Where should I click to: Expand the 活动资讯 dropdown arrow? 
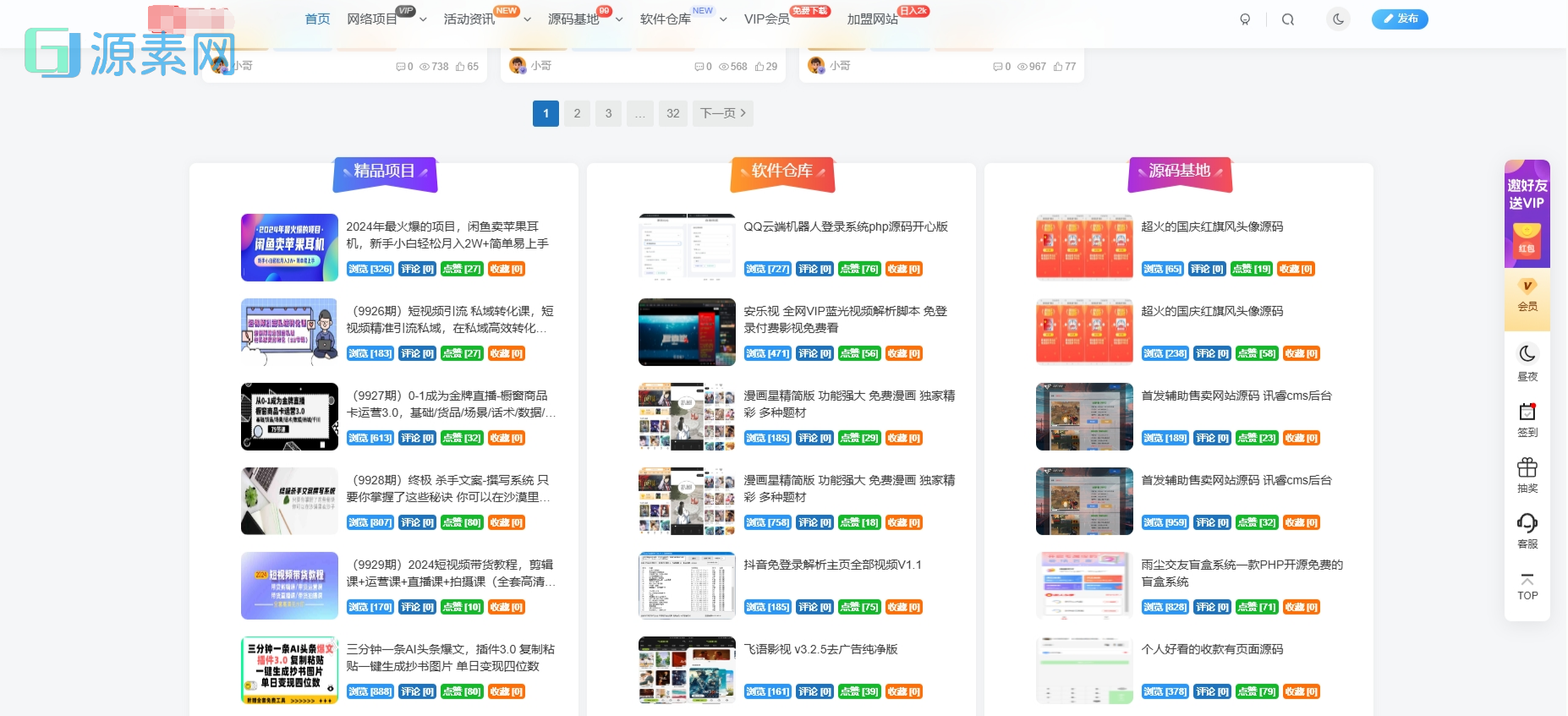[x=528, y=19]
